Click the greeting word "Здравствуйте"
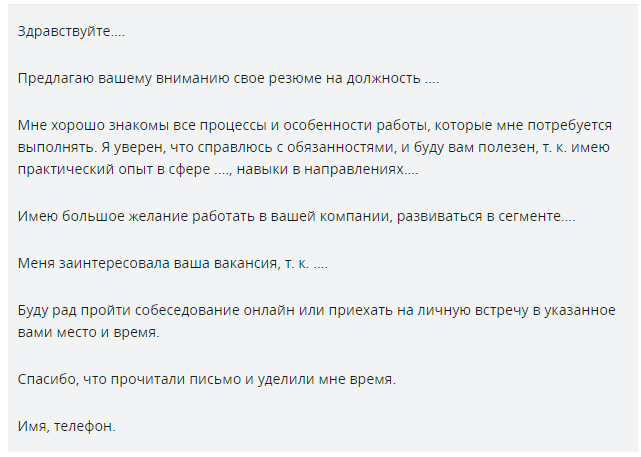 pyautogui.click(x=61, y=30)
